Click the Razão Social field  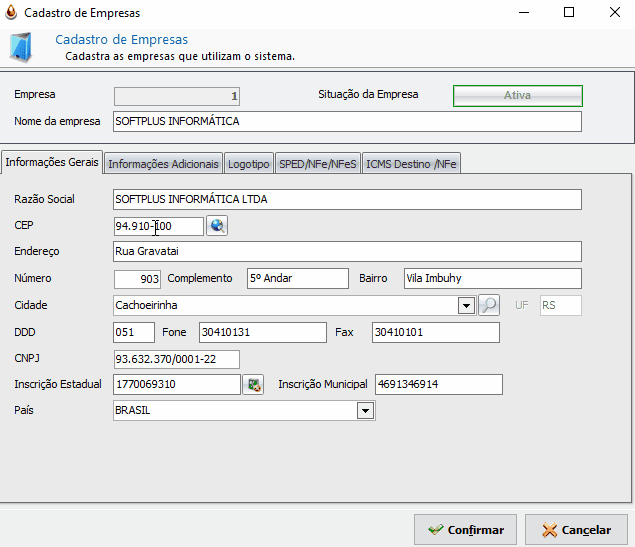point(347,199)
